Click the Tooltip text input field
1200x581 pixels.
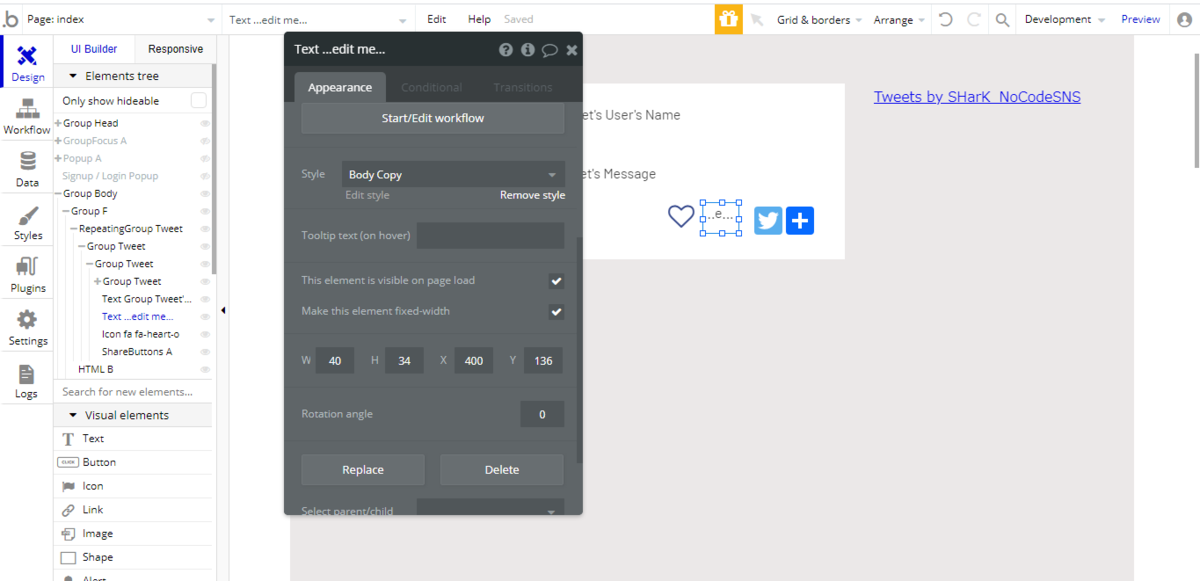click(x=491, y=236)
